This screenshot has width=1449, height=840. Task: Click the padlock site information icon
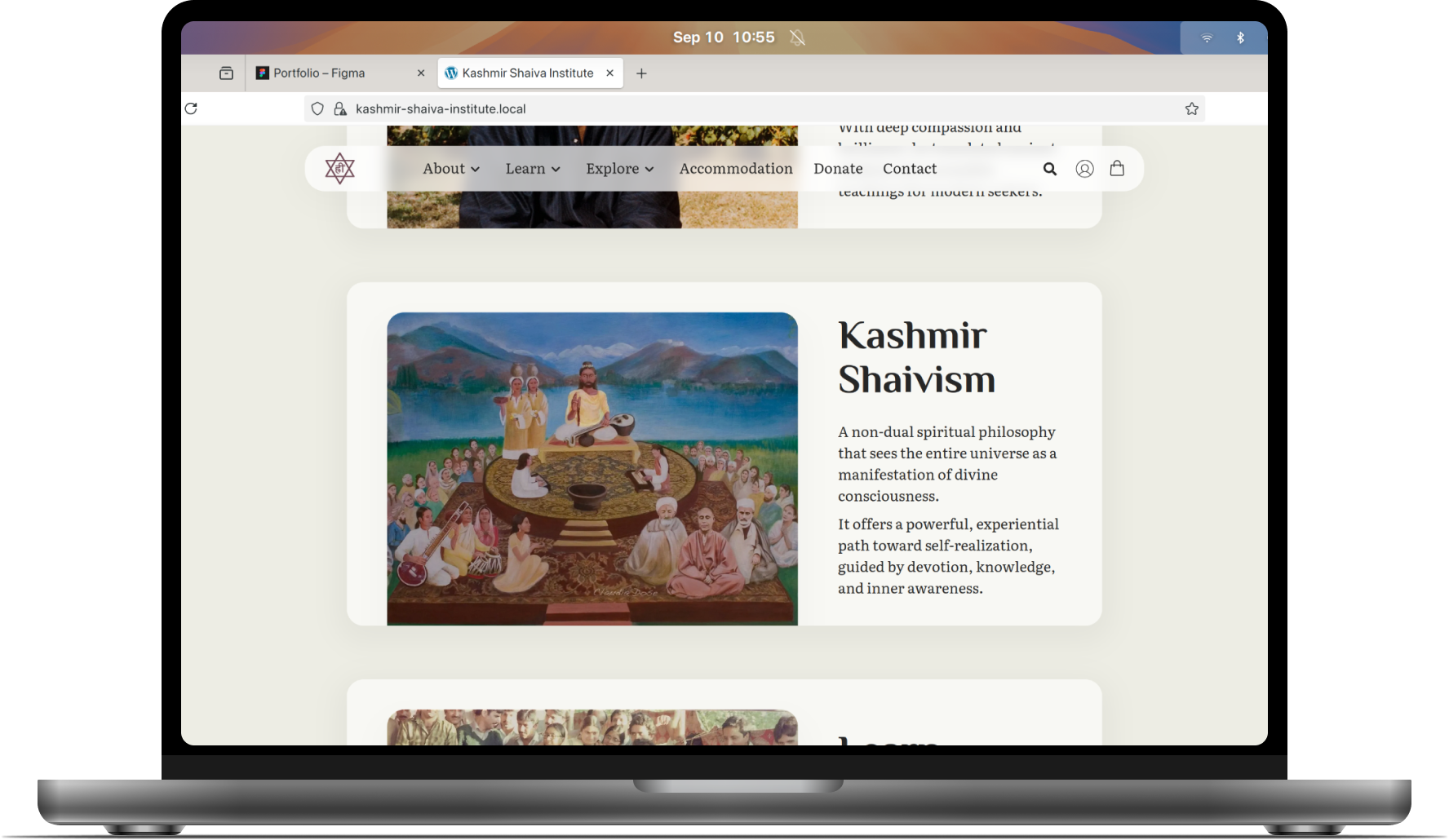pos(339,108)
